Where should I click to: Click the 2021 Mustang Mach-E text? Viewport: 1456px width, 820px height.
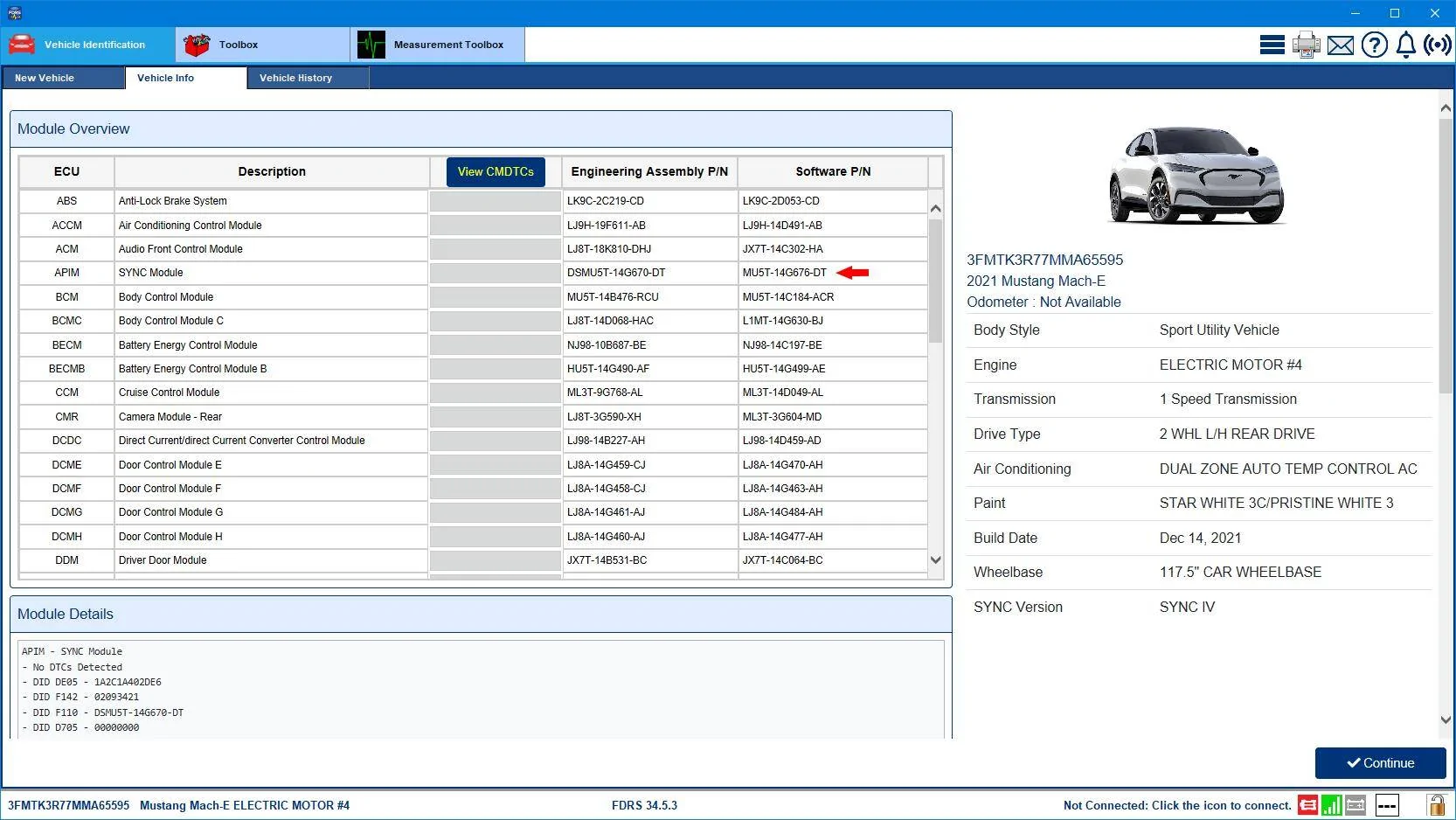tap(1036, 281)
